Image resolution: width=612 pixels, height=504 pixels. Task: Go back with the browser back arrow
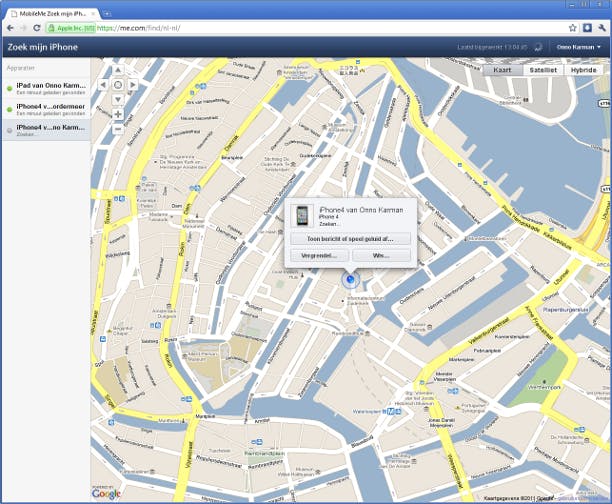pos(11,28)
